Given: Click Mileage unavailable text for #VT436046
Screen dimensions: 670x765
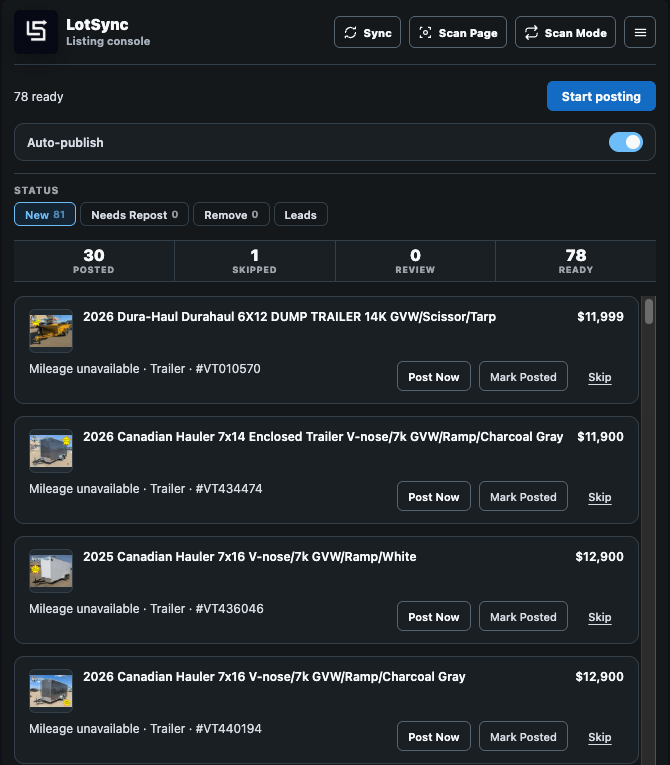Looking at the screenshot, I should [84, 609].
